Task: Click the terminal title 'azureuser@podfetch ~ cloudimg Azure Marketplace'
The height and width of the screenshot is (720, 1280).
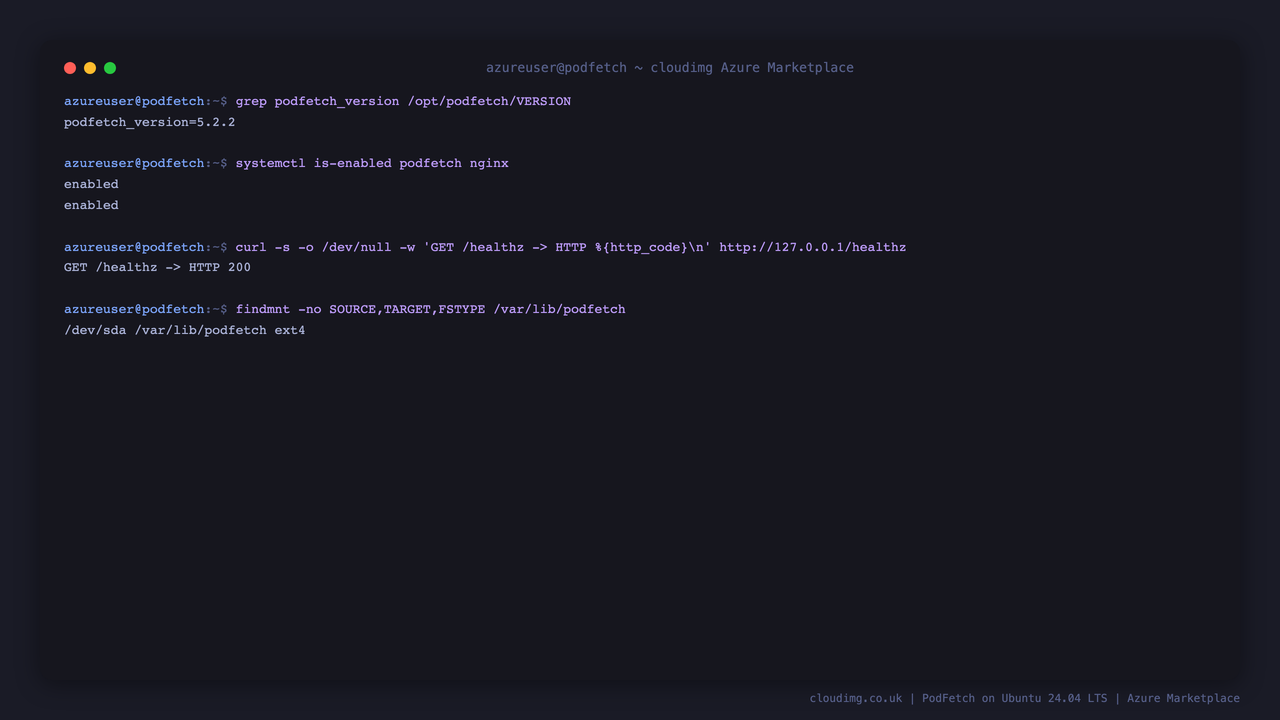Action: [x=670, y=68]
